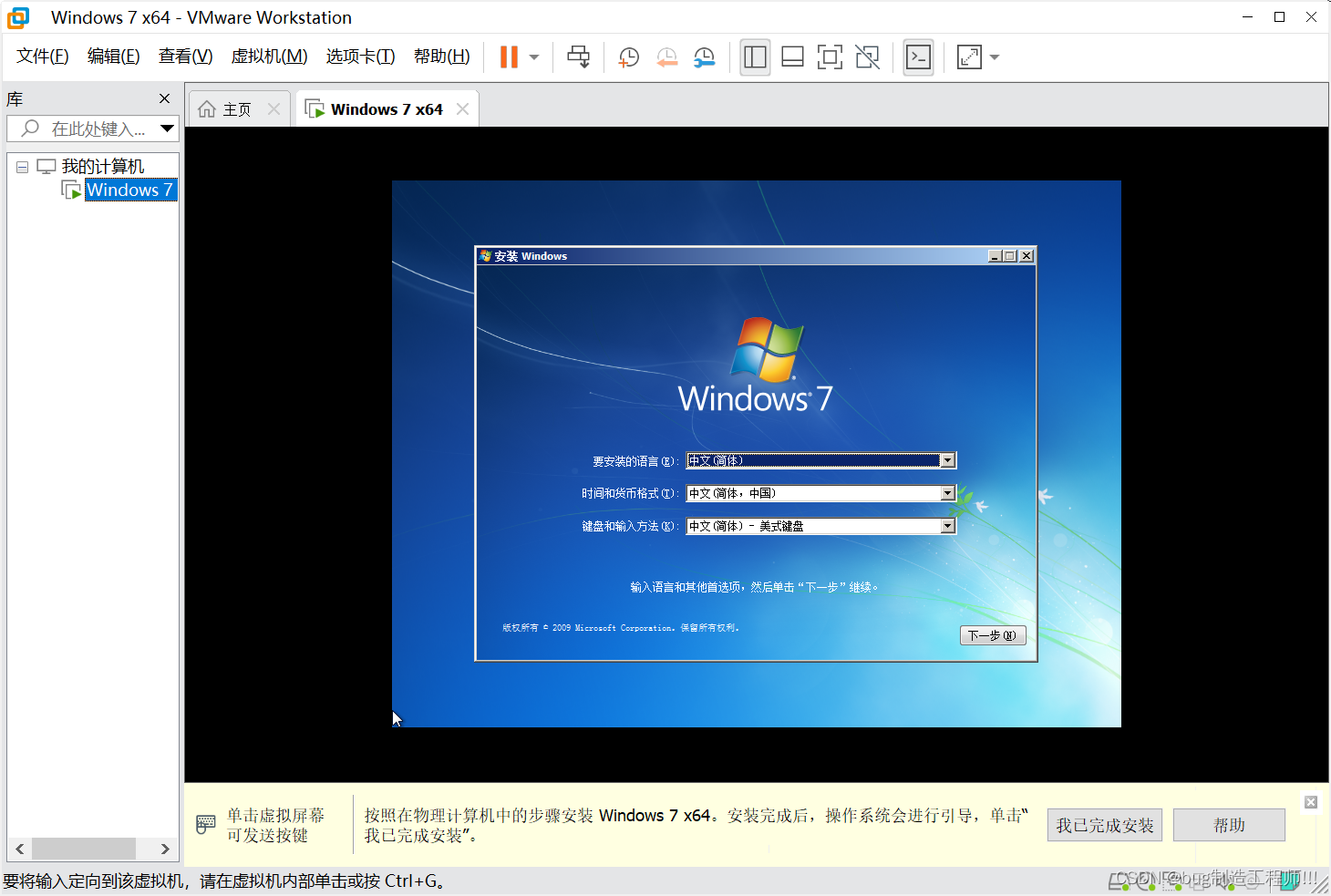
Task: Open the 文件(F) menu
Action: coord(43,57)
